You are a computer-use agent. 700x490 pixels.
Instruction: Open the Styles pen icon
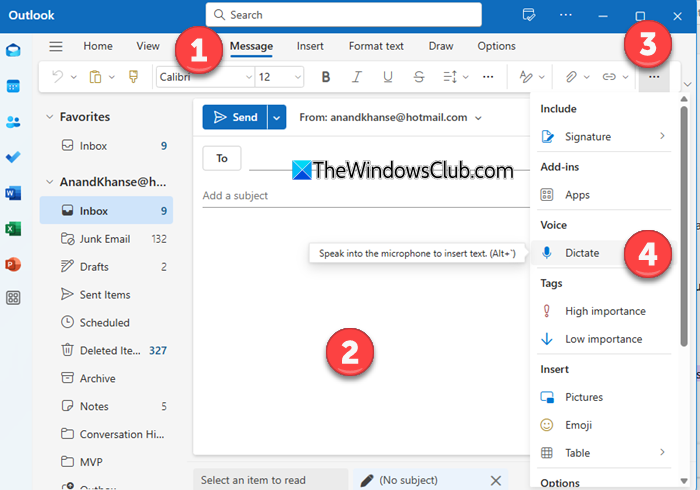pyautogui.click(x=526, y=77)
